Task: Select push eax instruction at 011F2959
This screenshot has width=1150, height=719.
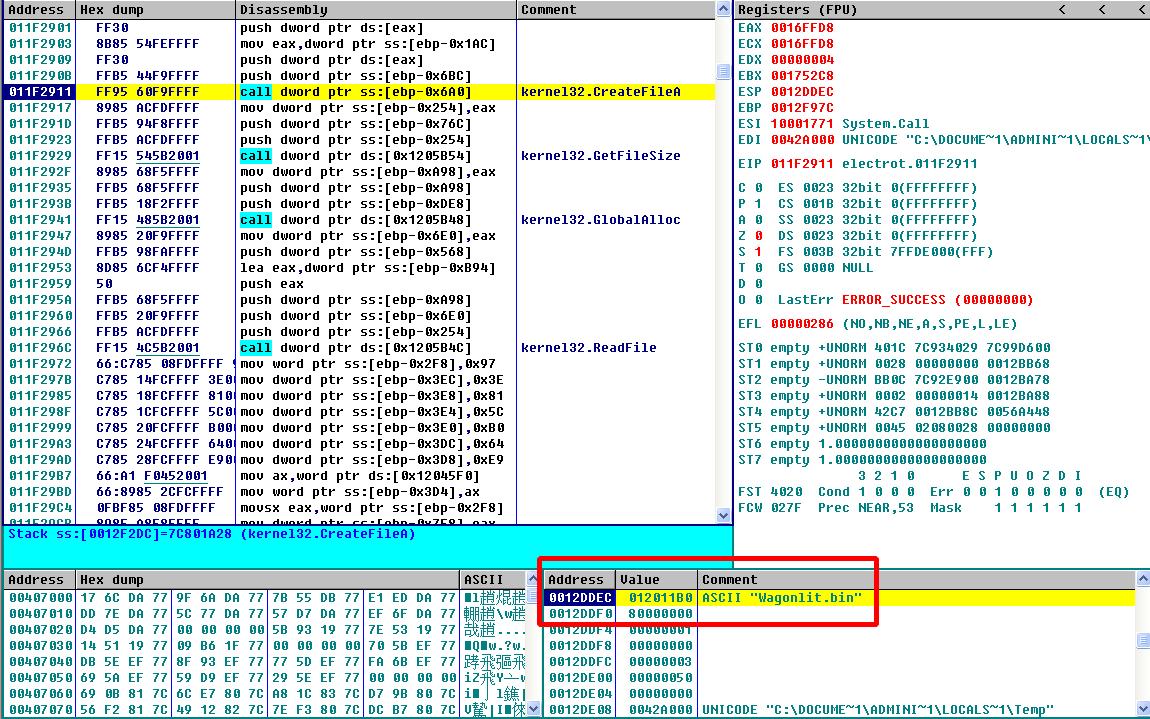Action: pos(359,284)
